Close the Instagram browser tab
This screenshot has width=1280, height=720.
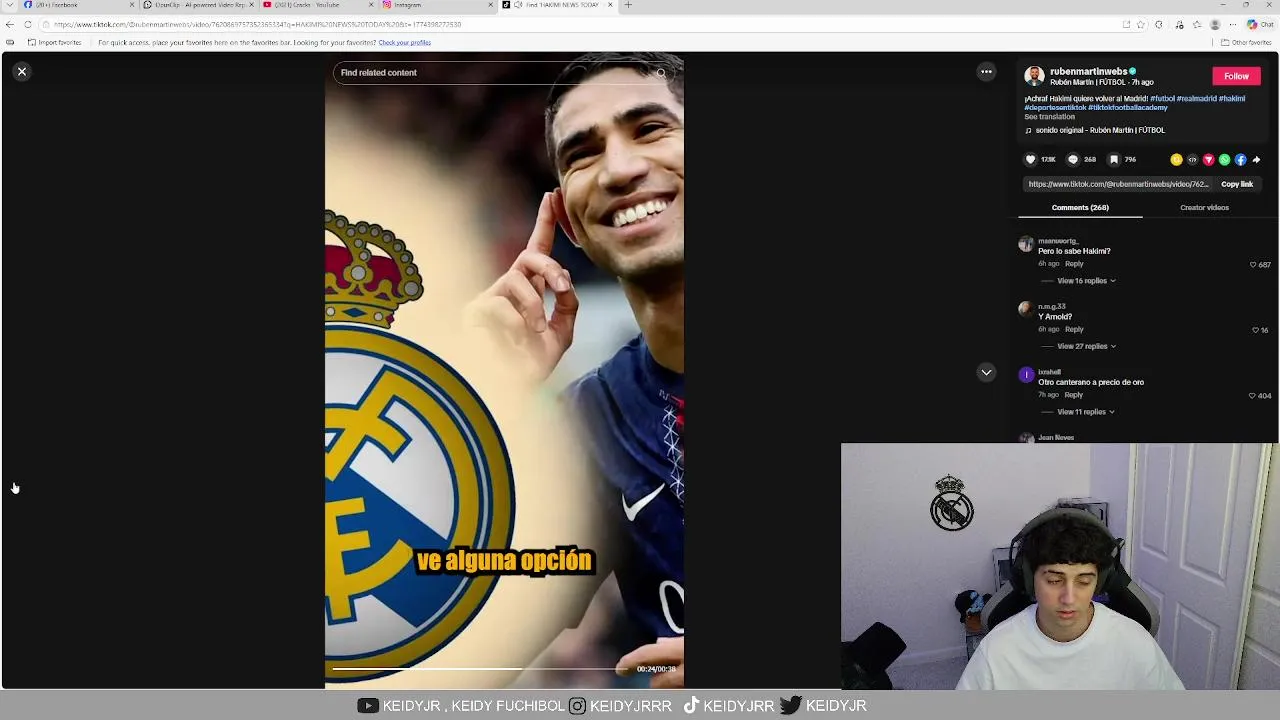pyautogui.click(x=491, y=5)
